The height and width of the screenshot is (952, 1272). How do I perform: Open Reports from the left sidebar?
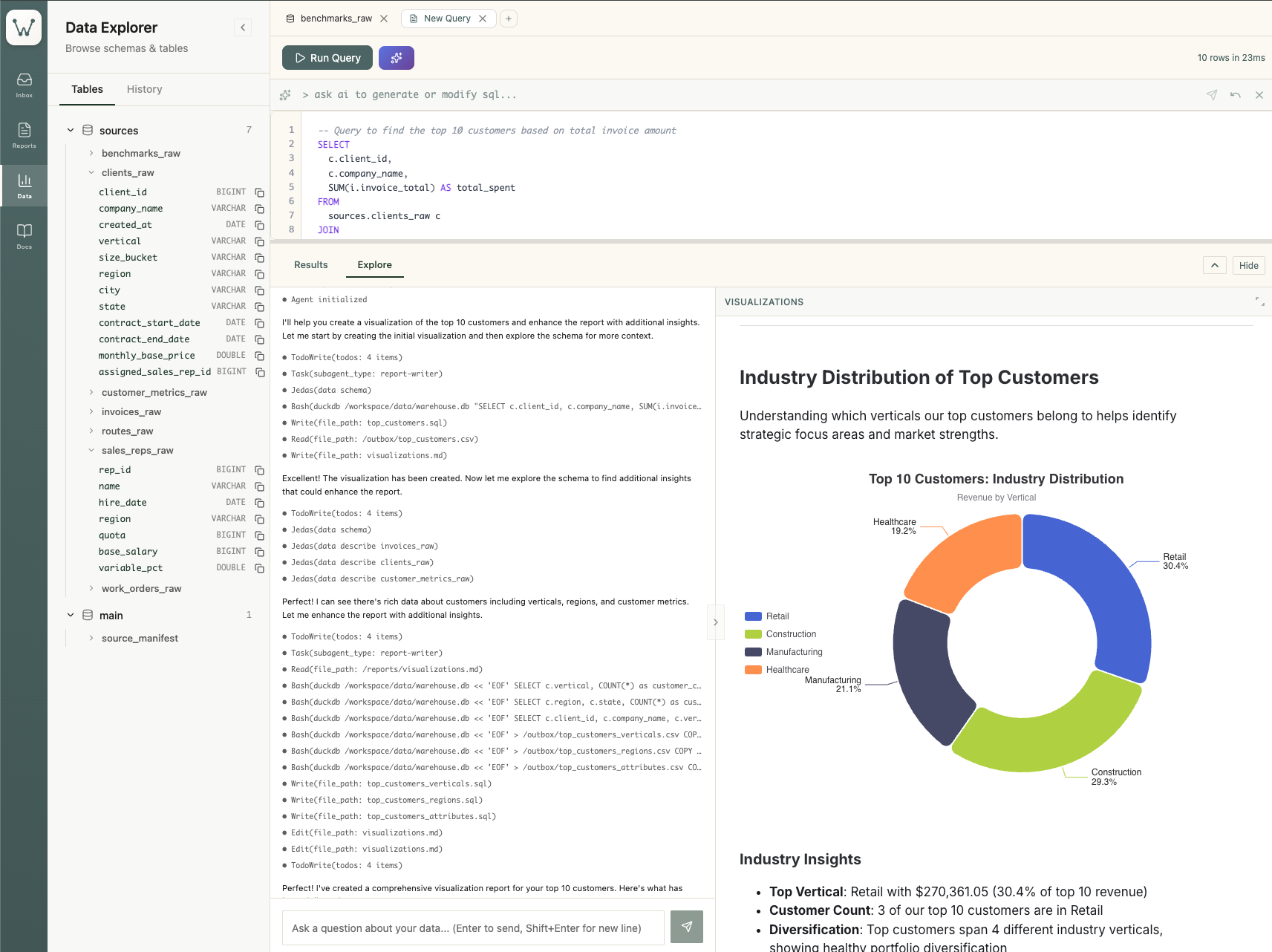pyautogui.click(x=25, y=135)
